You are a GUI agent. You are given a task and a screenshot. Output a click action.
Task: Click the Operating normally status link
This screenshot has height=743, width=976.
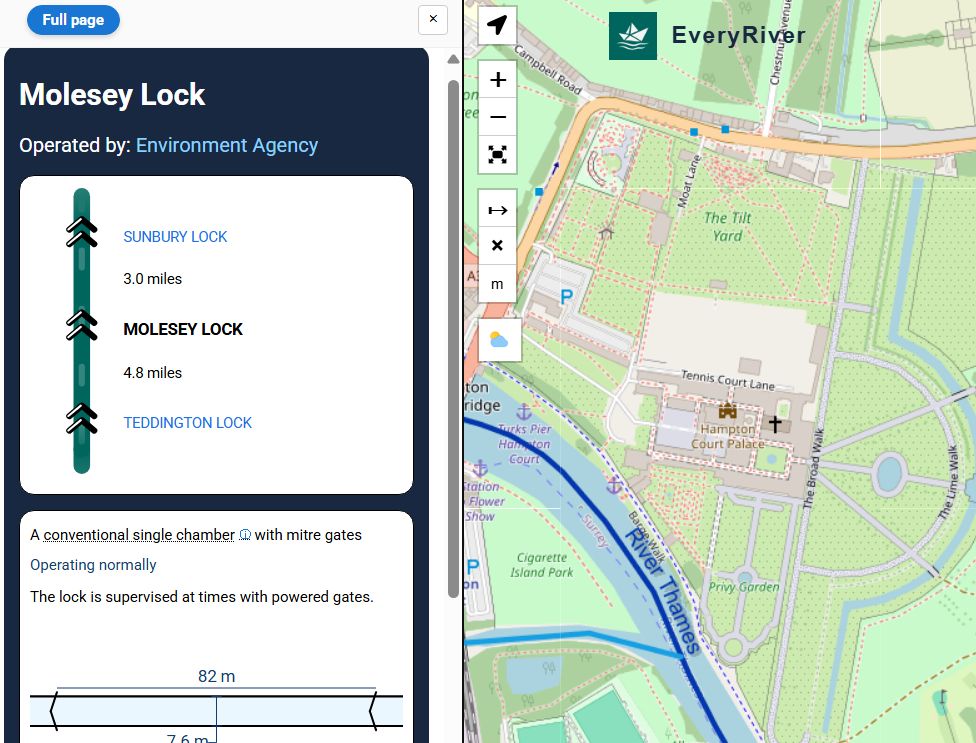(93, 565)
